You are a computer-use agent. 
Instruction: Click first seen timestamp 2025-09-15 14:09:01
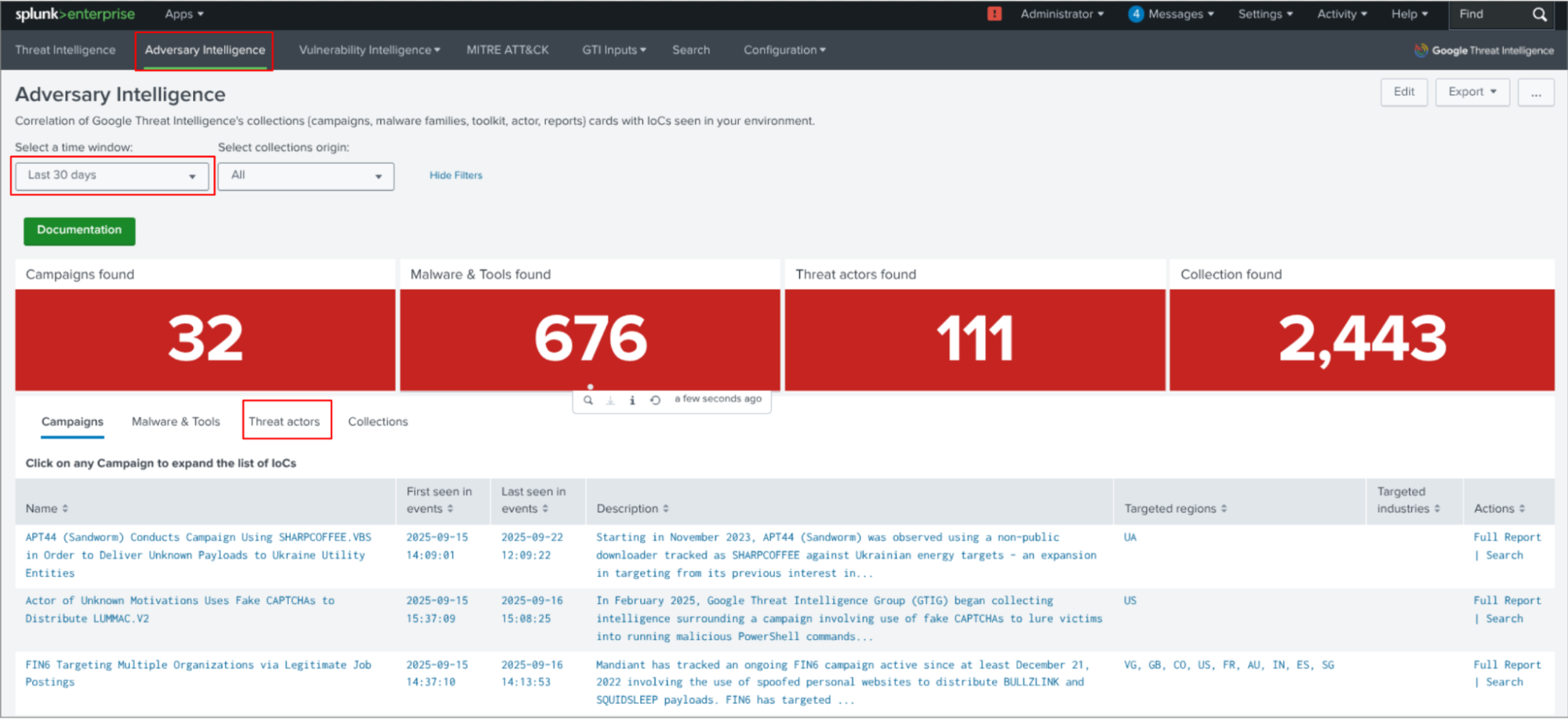pos(437,547)
